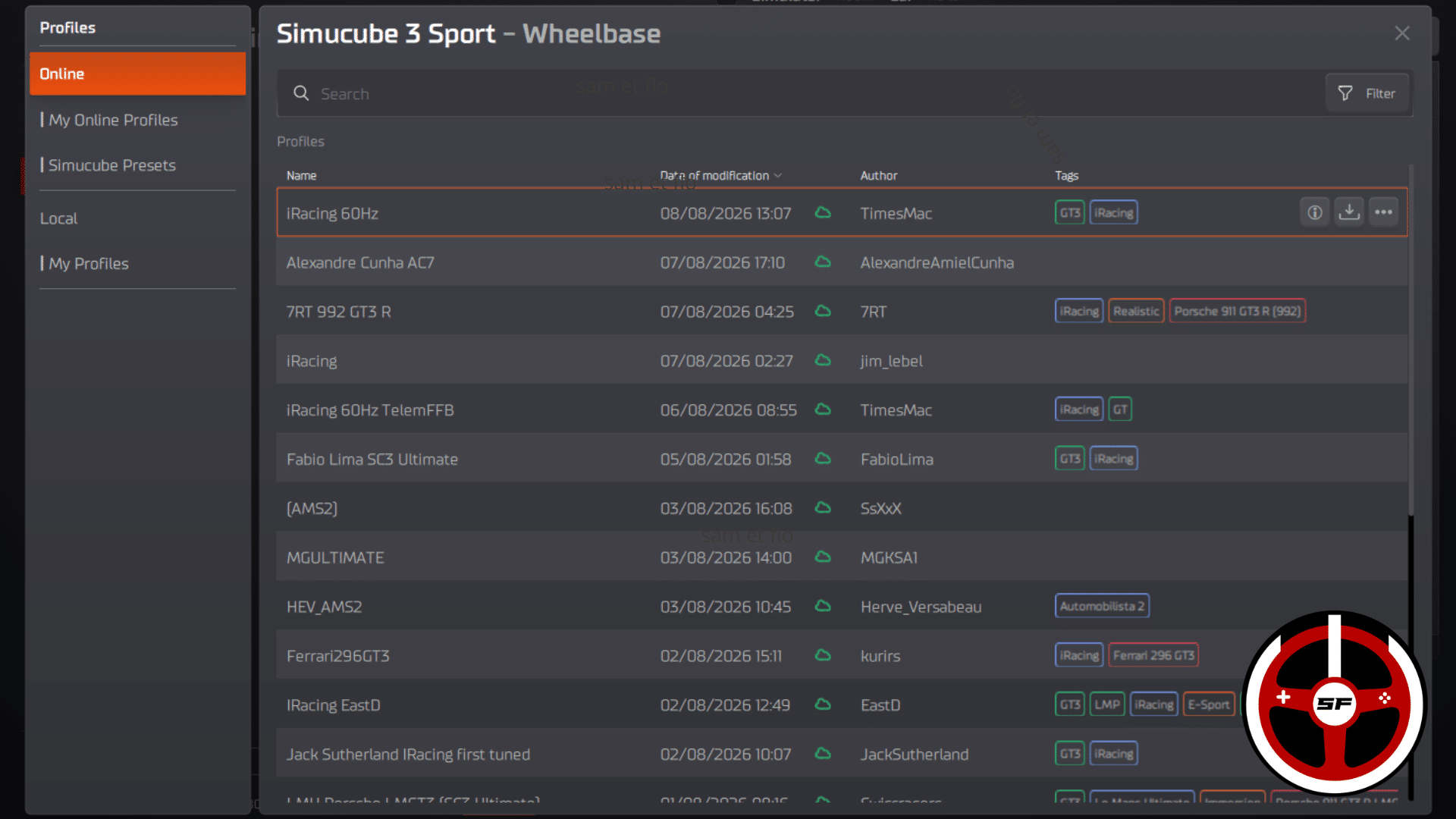Screen dimensions: 1456x819
Task: Click cloud icon on Alexandre Cunha AC7 row
Action: tap(823, 262)
